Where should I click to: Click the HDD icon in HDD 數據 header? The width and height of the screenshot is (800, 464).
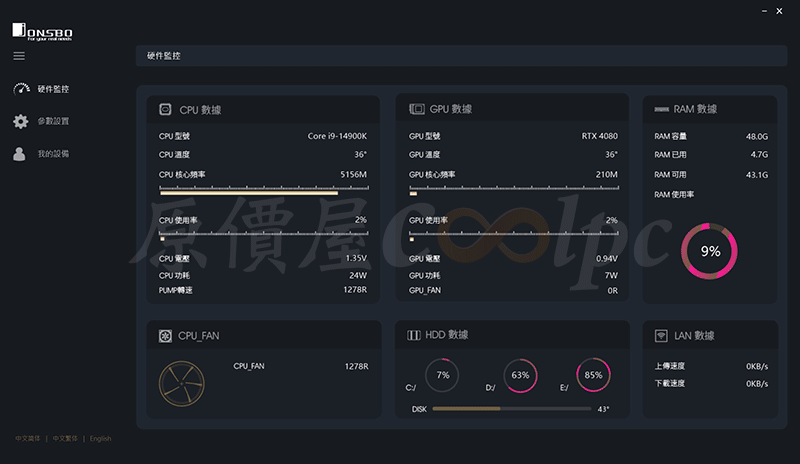pyautogui.click(x=413, y=336)
